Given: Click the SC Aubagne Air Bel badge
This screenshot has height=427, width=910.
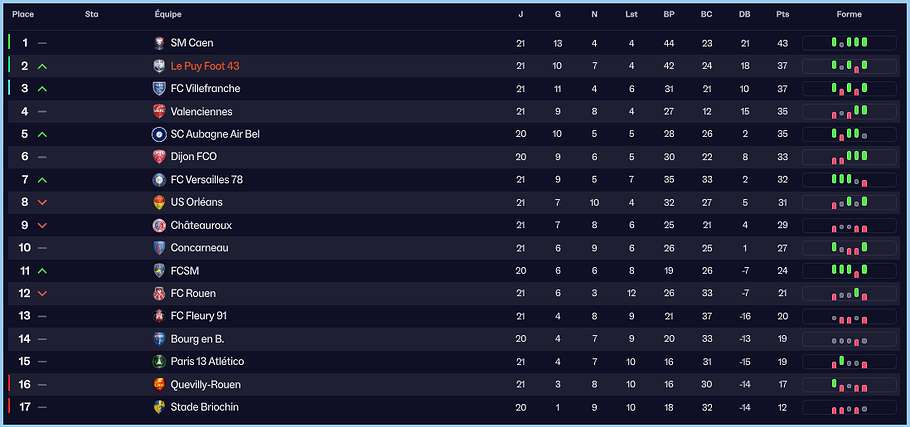Looking at the screenshot, I should [x=159, y=134].
